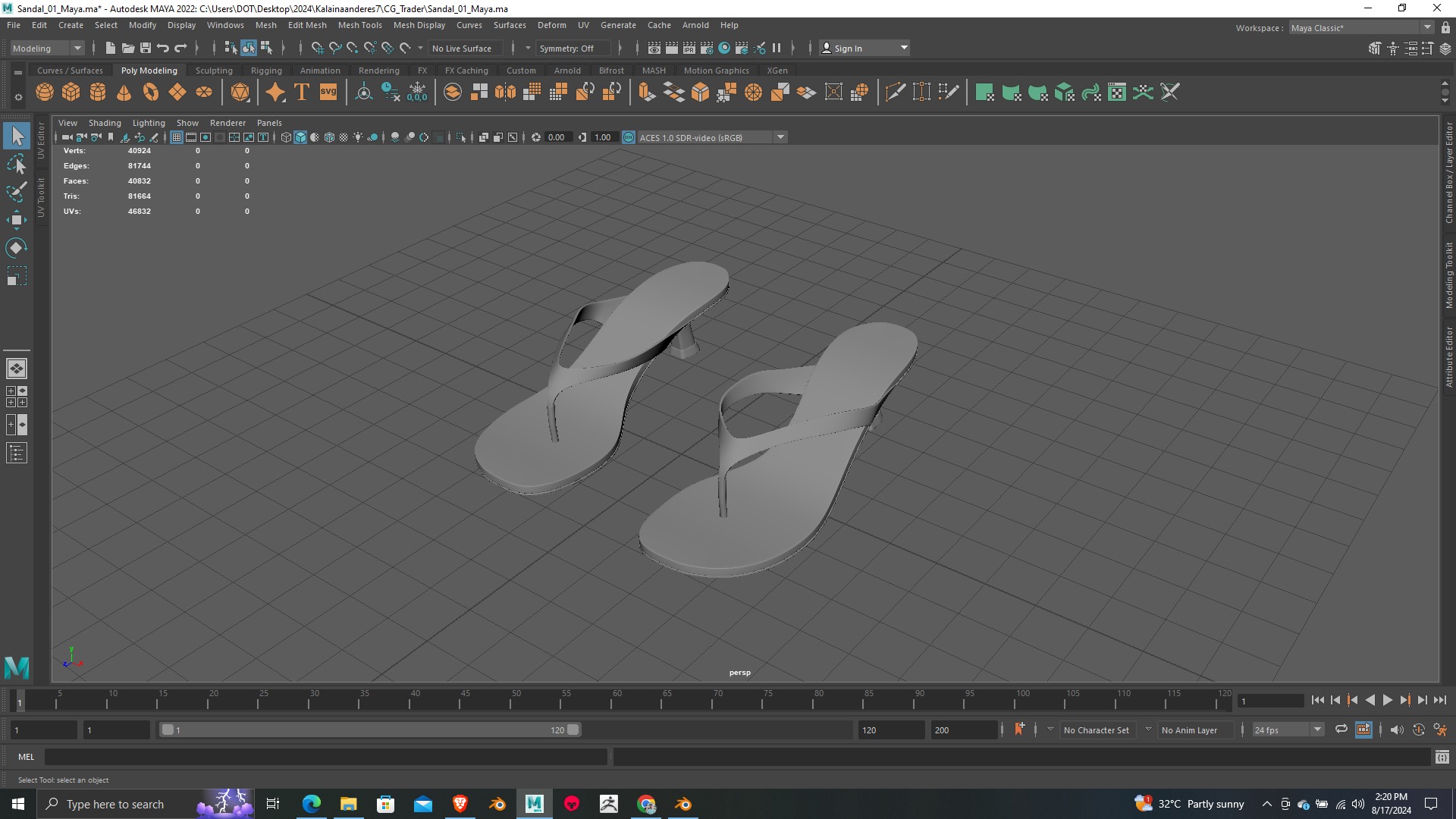Screen dimensions: 1456x819
Task: Toggle use all lights in viewport
Action: pyautogui.click(x=358, y=137)
